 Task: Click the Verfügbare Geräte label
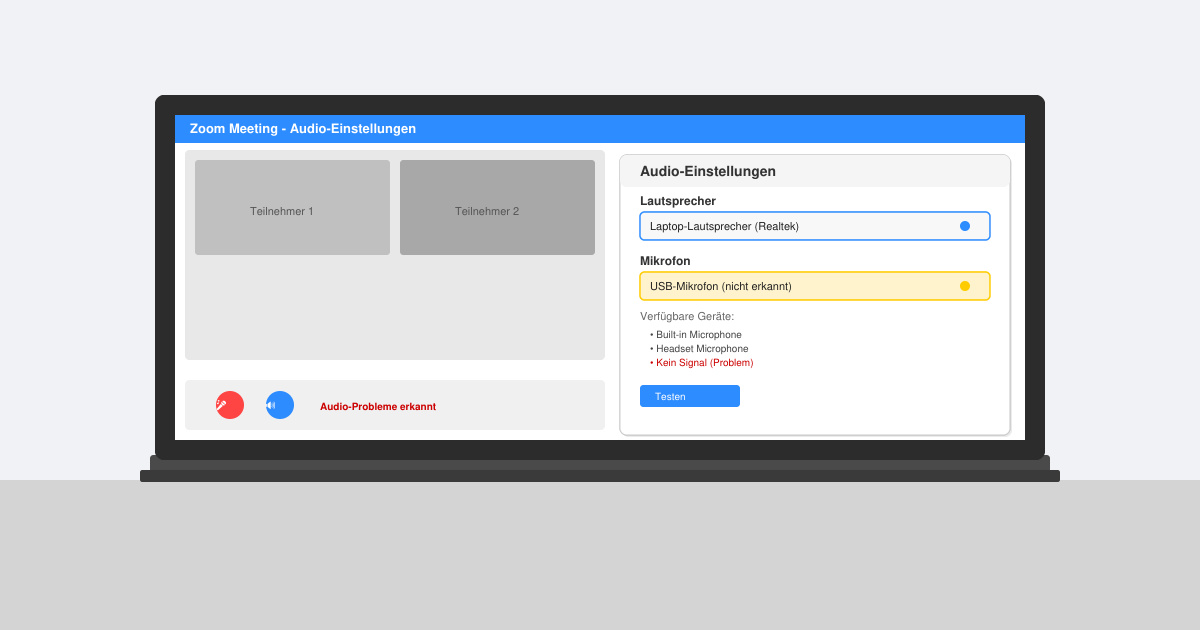(687, 317)
